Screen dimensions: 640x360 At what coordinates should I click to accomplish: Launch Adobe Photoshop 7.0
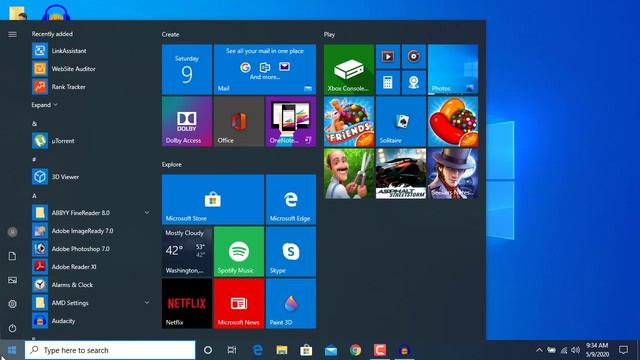91,249
